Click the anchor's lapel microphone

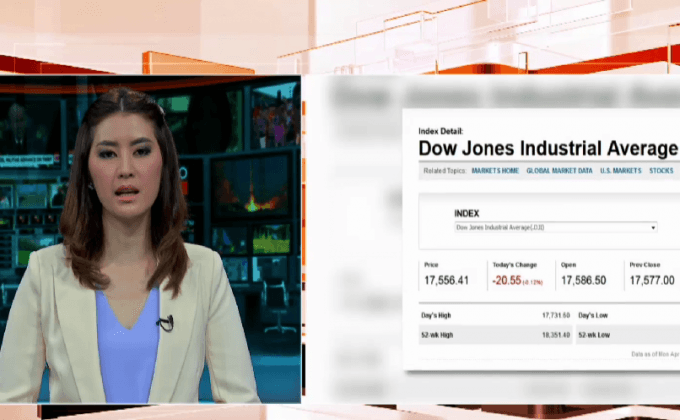166,322
